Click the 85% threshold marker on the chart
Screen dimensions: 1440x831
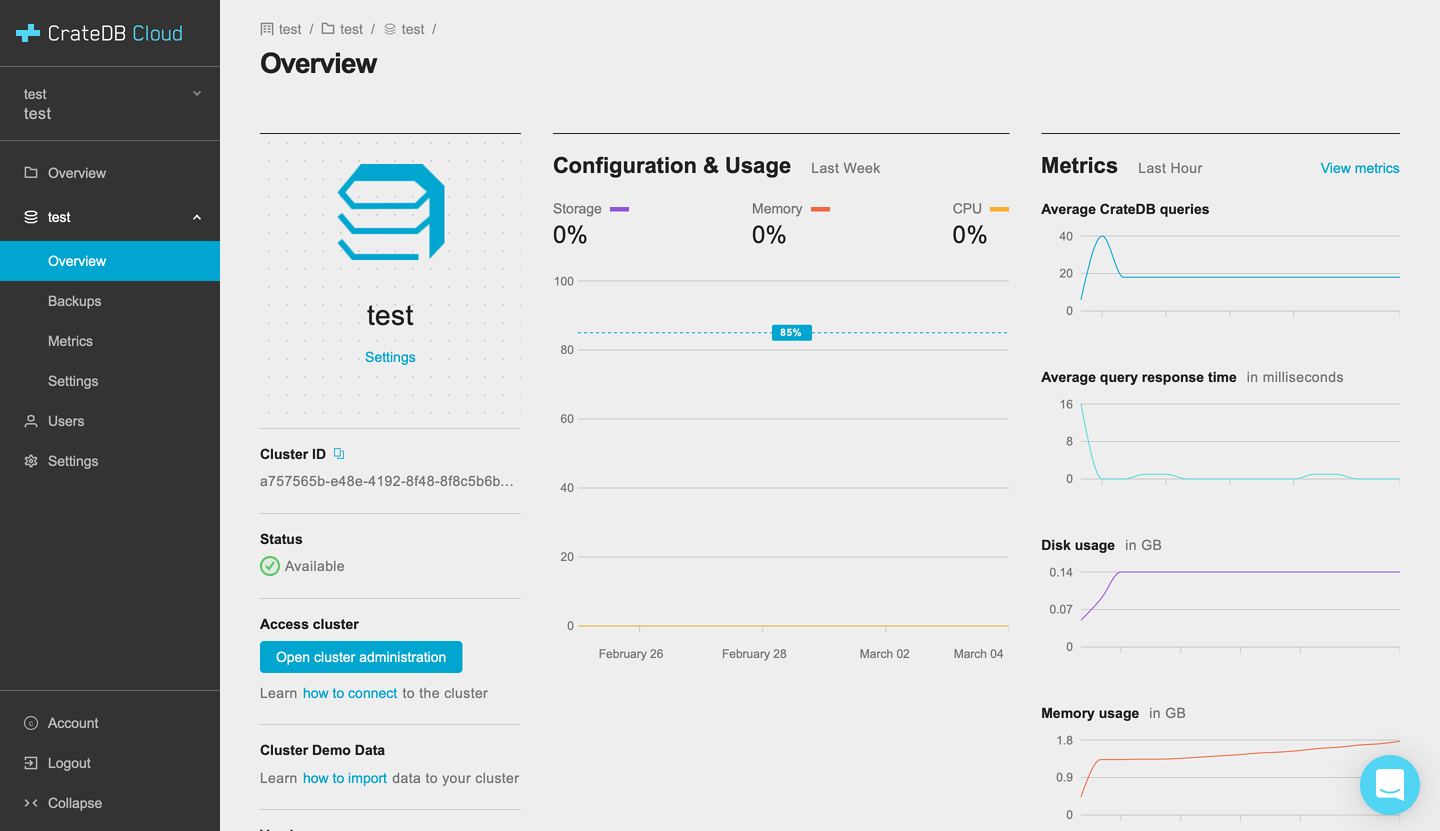click(791, 332)
